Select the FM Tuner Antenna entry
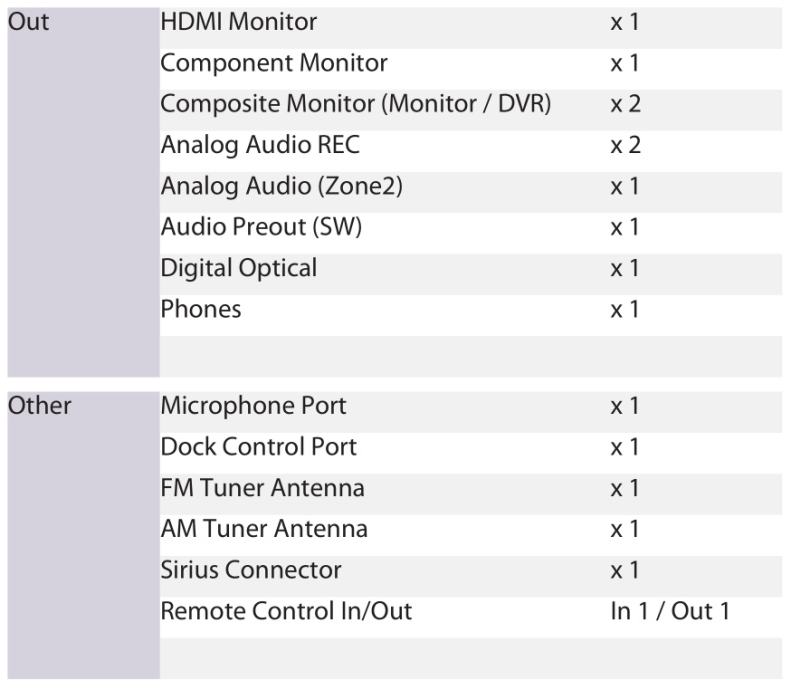The width and height of the screenshot is (791, 690). click(x=262, y=489)
